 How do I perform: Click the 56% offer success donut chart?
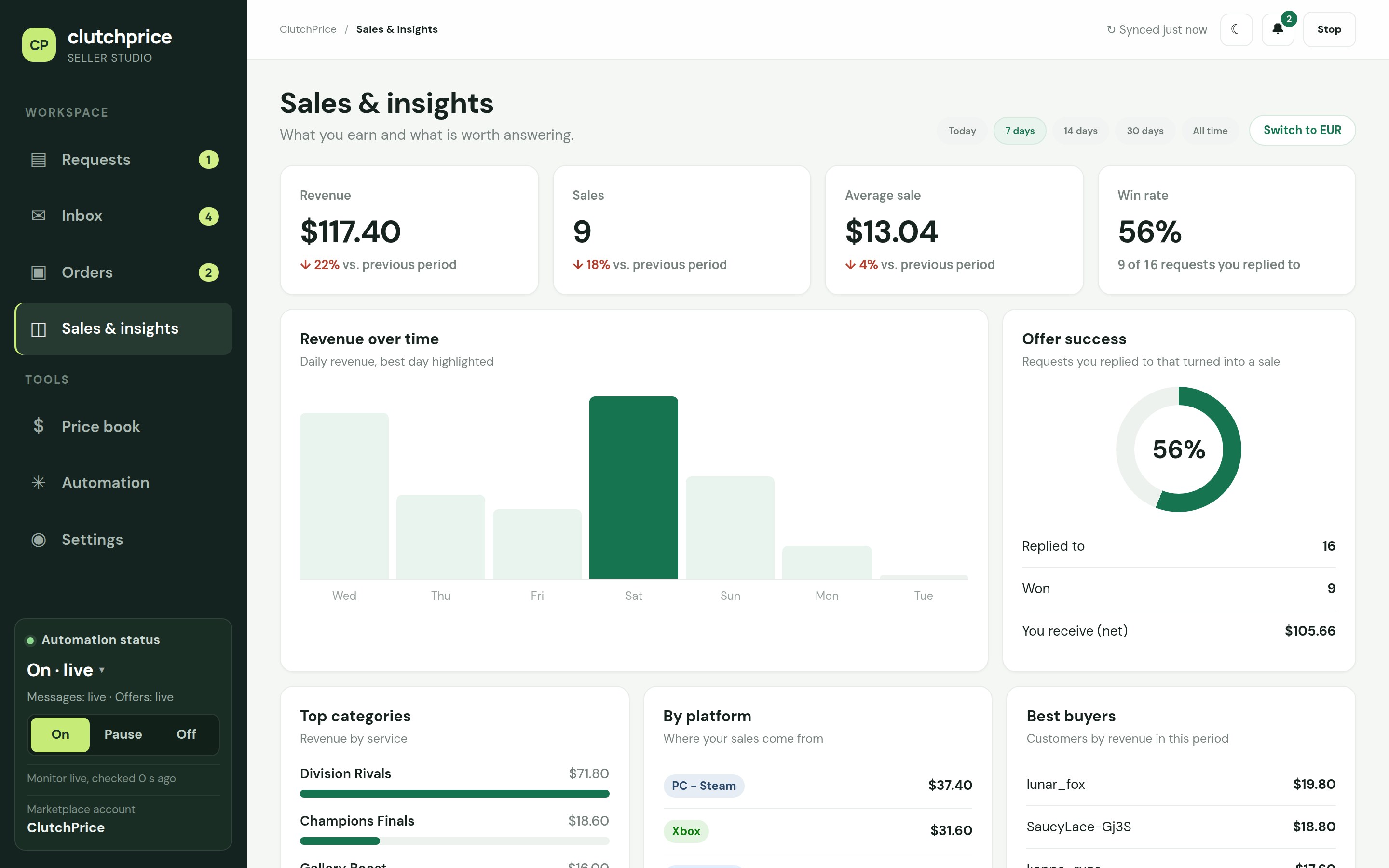coord(1178,449)
